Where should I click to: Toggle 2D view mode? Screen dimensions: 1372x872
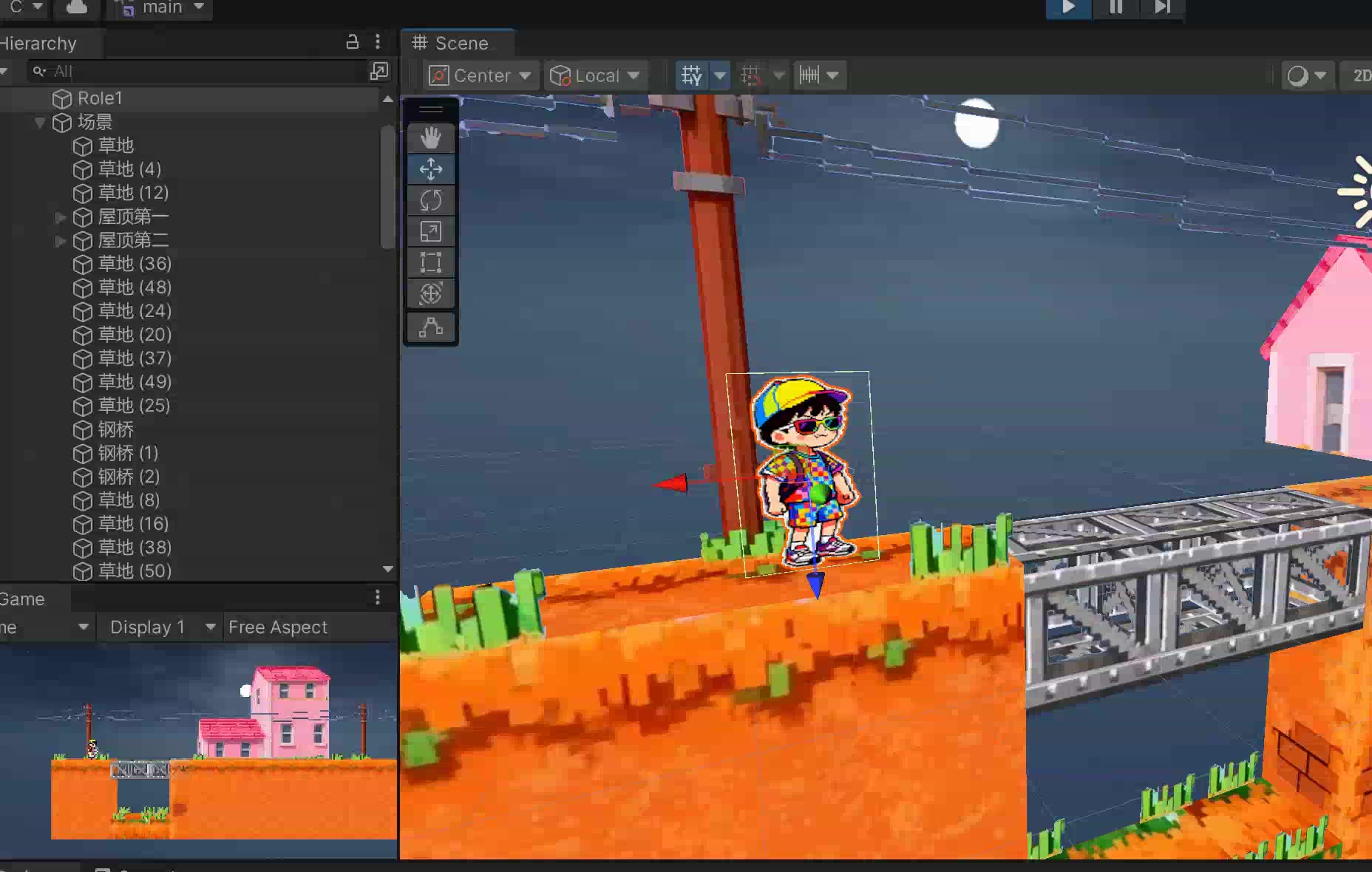point(1360,75)
